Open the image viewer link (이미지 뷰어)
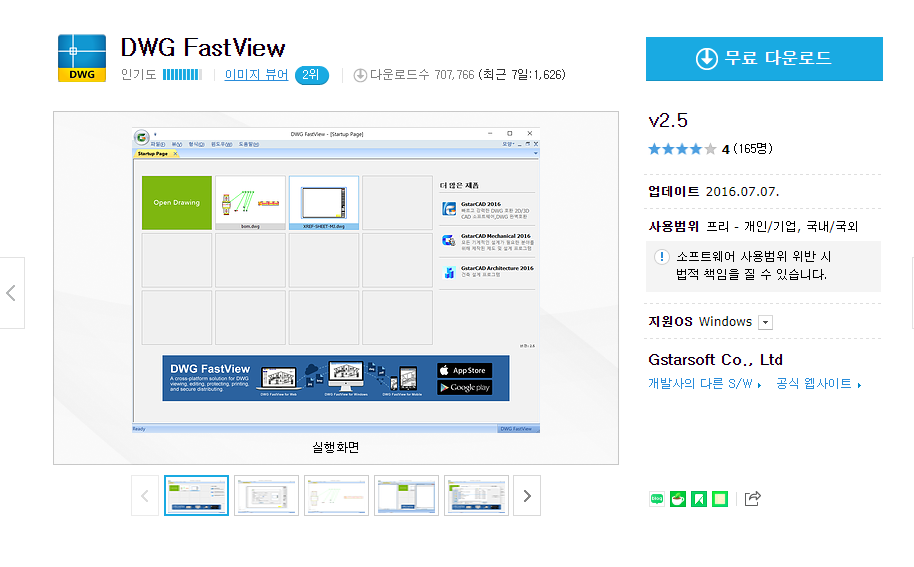Screen dimensions: 914x567 (x=256, y=75)
